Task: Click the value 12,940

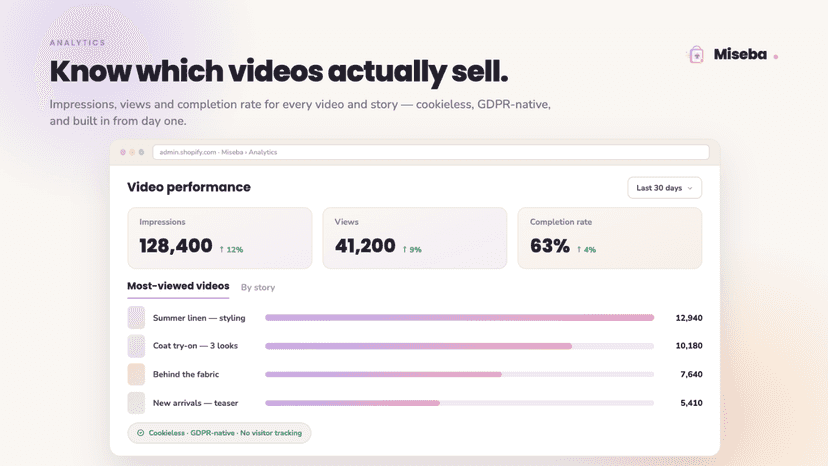Action: (x=689, y=318)
